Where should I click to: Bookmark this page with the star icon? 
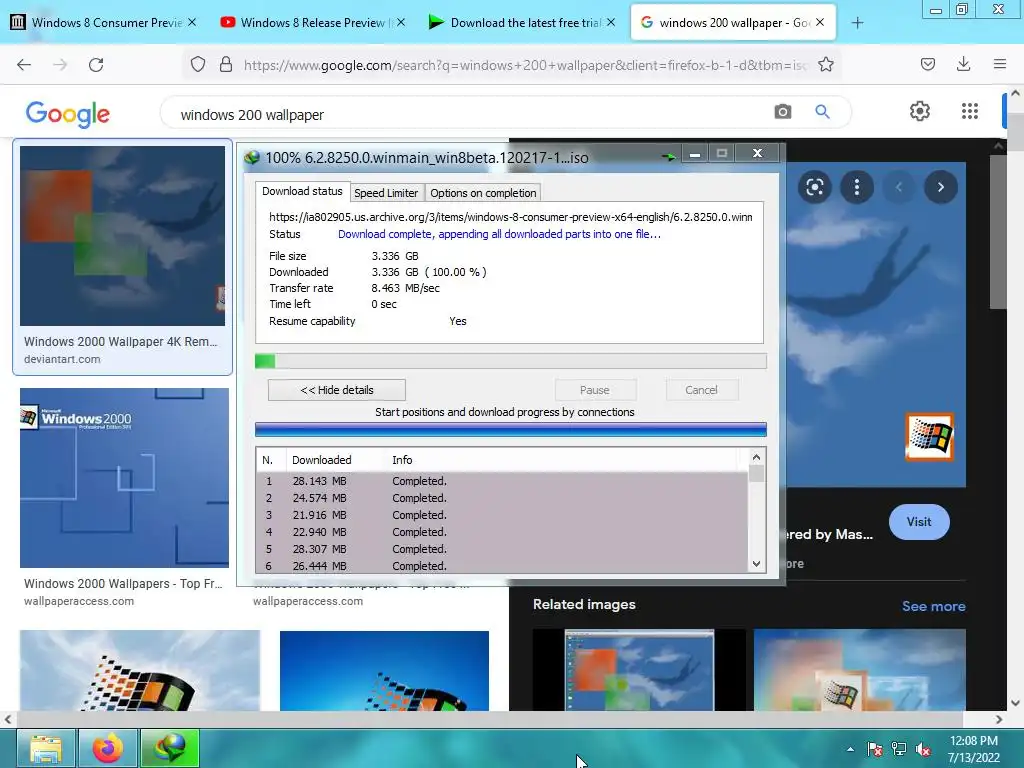(x=825, y=64)
